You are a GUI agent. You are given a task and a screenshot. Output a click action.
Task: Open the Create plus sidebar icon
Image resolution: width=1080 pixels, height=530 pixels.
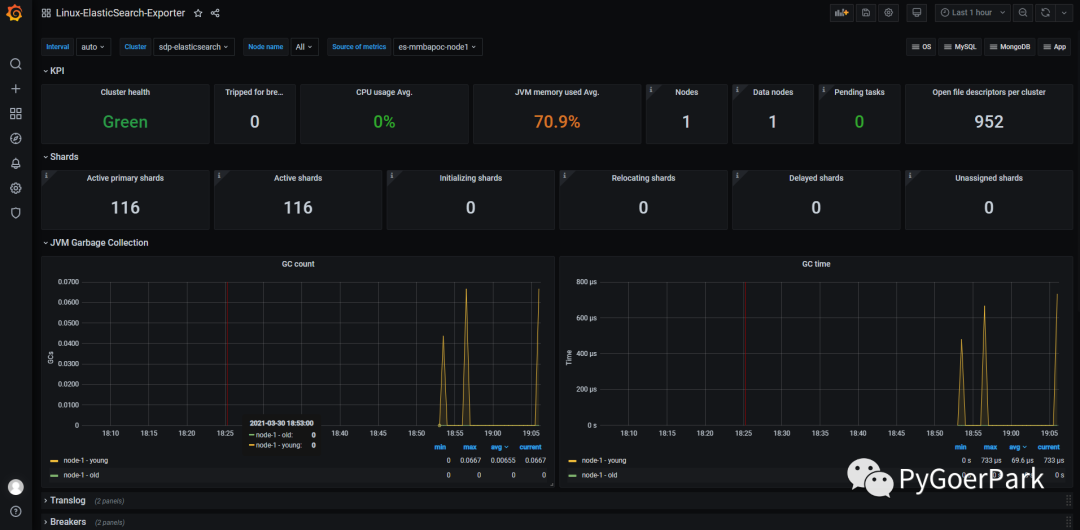coord(15,89)
